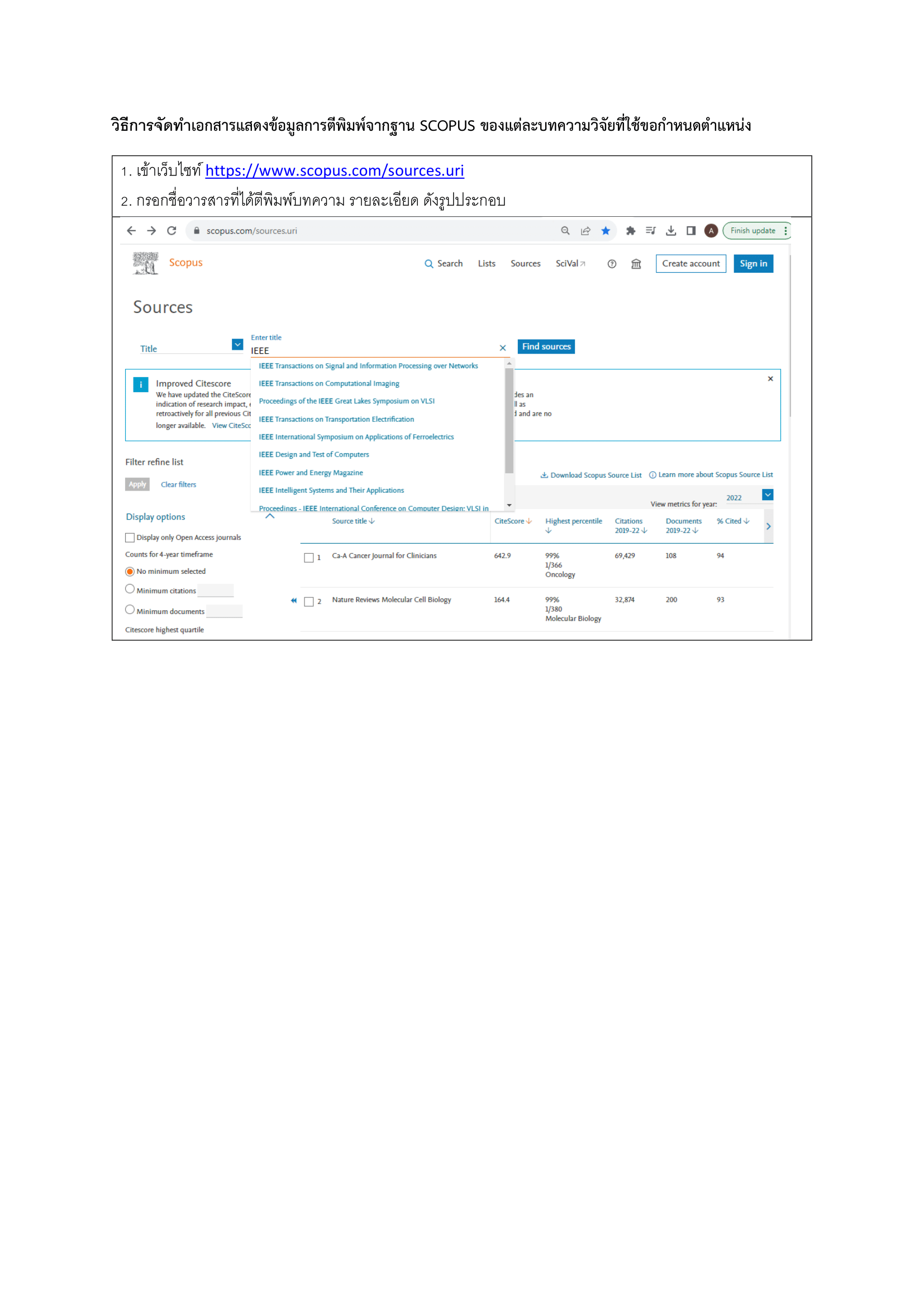Image resolution: width=924 pixels, height=1307 pixels.
Task: Open the Lists menu item
Action: point(487,264)
